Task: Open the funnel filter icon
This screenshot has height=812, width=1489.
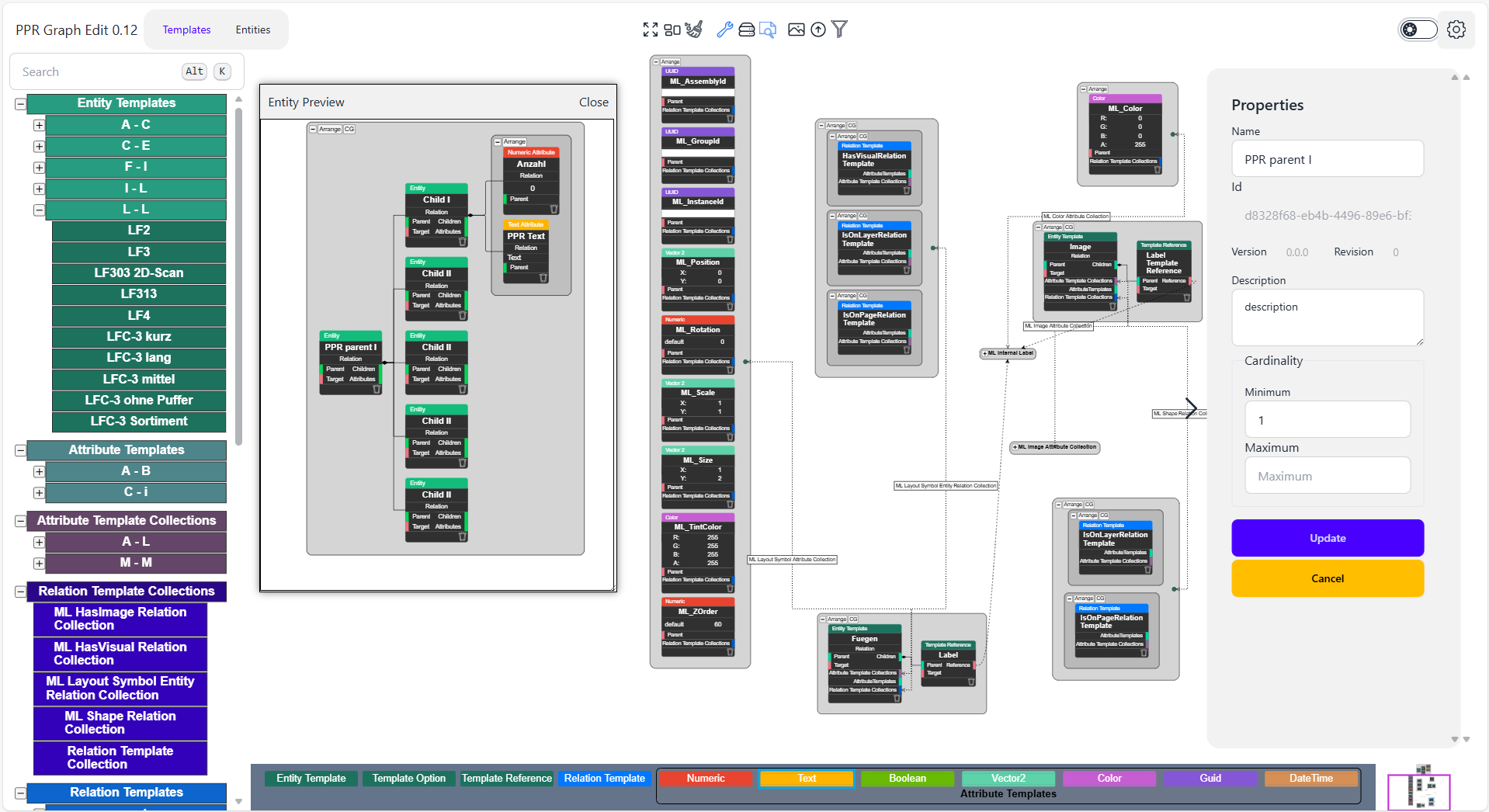Action: coord(839,29)
